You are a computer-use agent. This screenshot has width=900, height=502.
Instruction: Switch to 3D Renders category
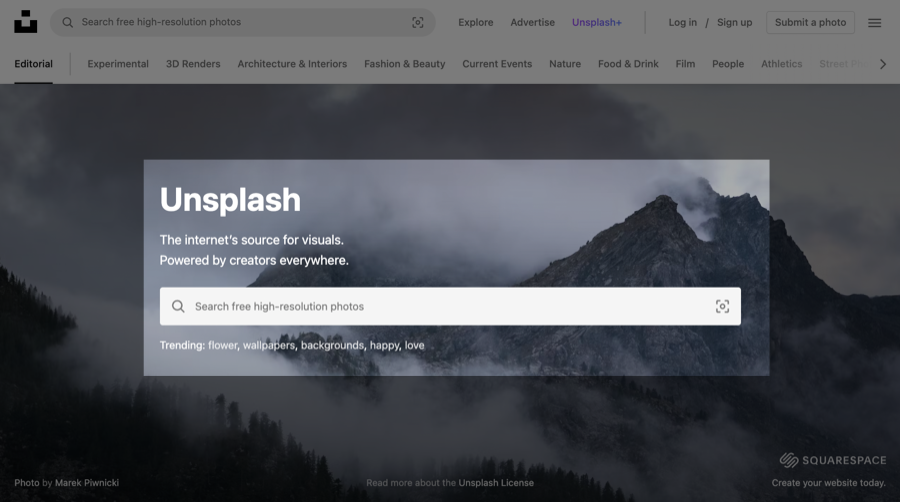click(x=193, y=64)
